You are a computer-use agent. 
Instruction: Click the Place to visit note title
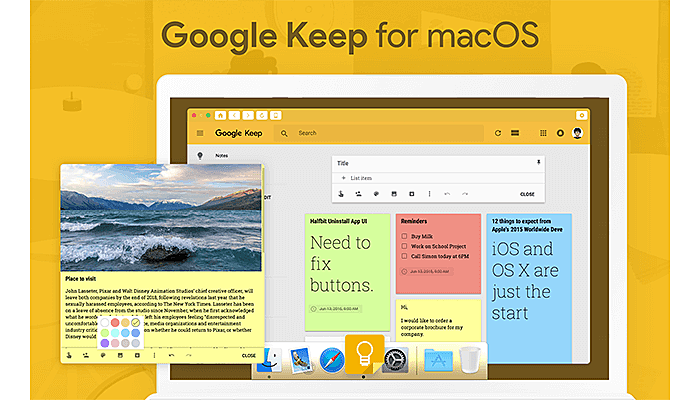click(81, 279)
